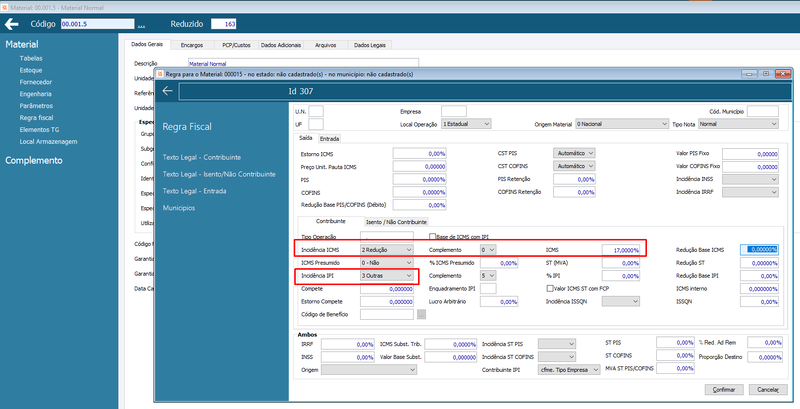Click the Confirmar button
The width and height of the screenshot is (800, 409).
tap(723, 390)
